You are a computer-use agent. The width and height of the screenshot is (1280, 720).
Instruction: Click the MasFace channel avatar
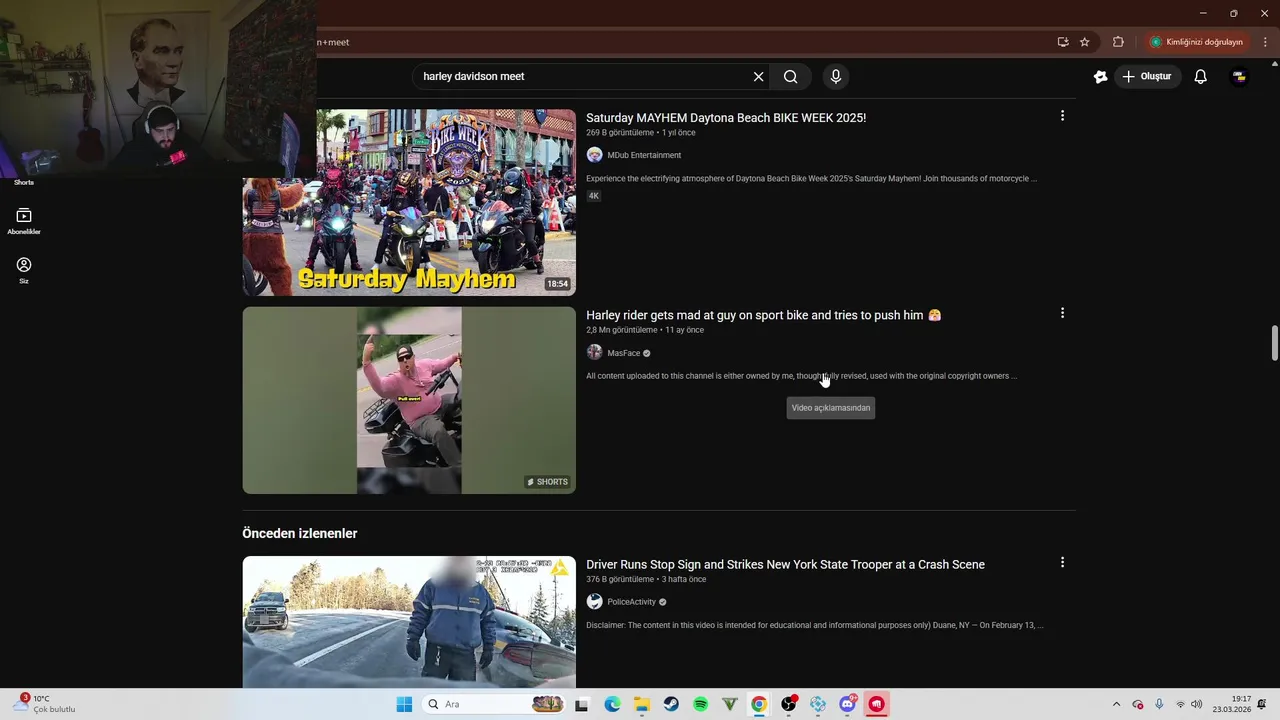594,353
